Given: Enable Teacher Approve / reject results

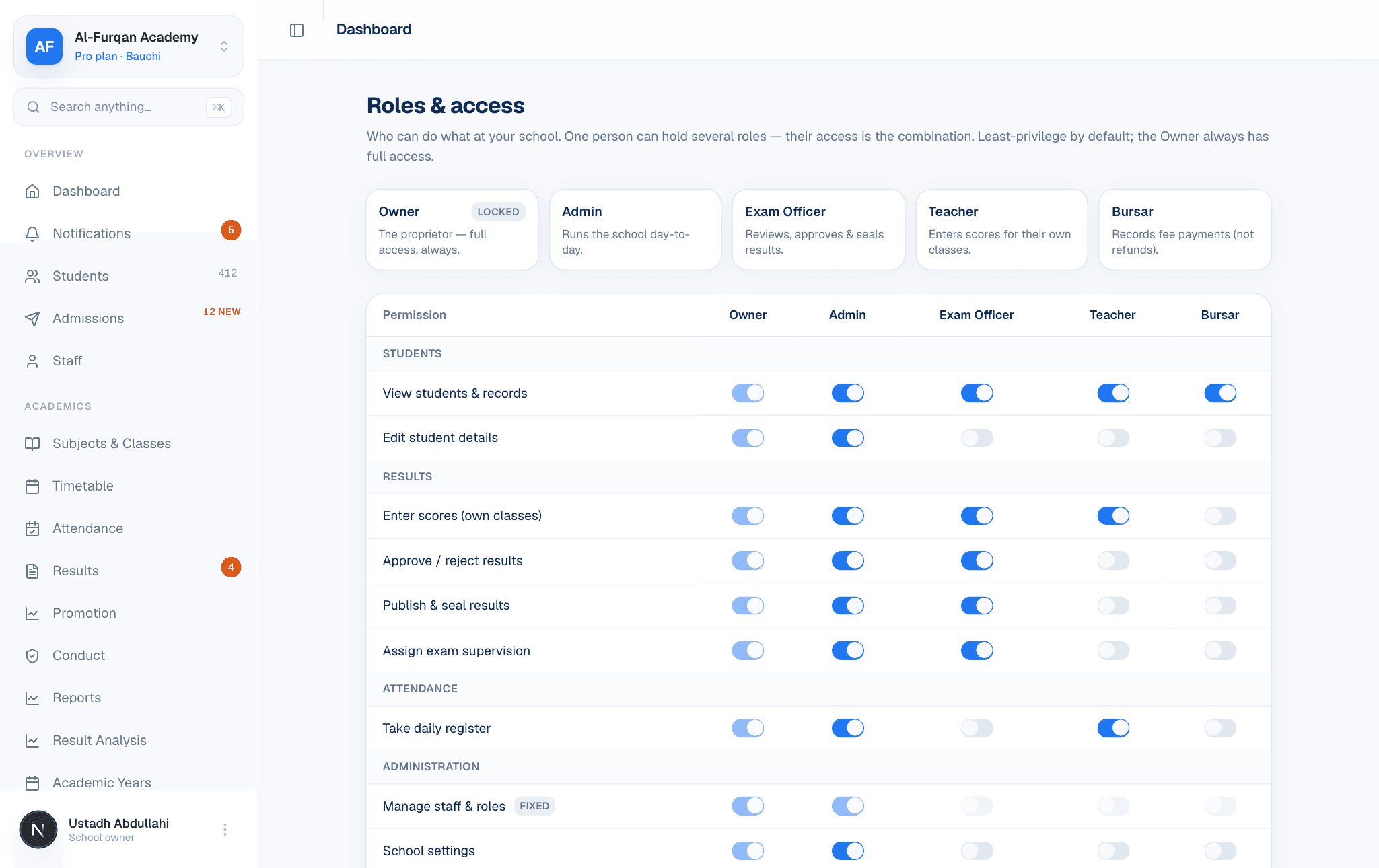Looking at the screenshot, I should click(1113, 560).
